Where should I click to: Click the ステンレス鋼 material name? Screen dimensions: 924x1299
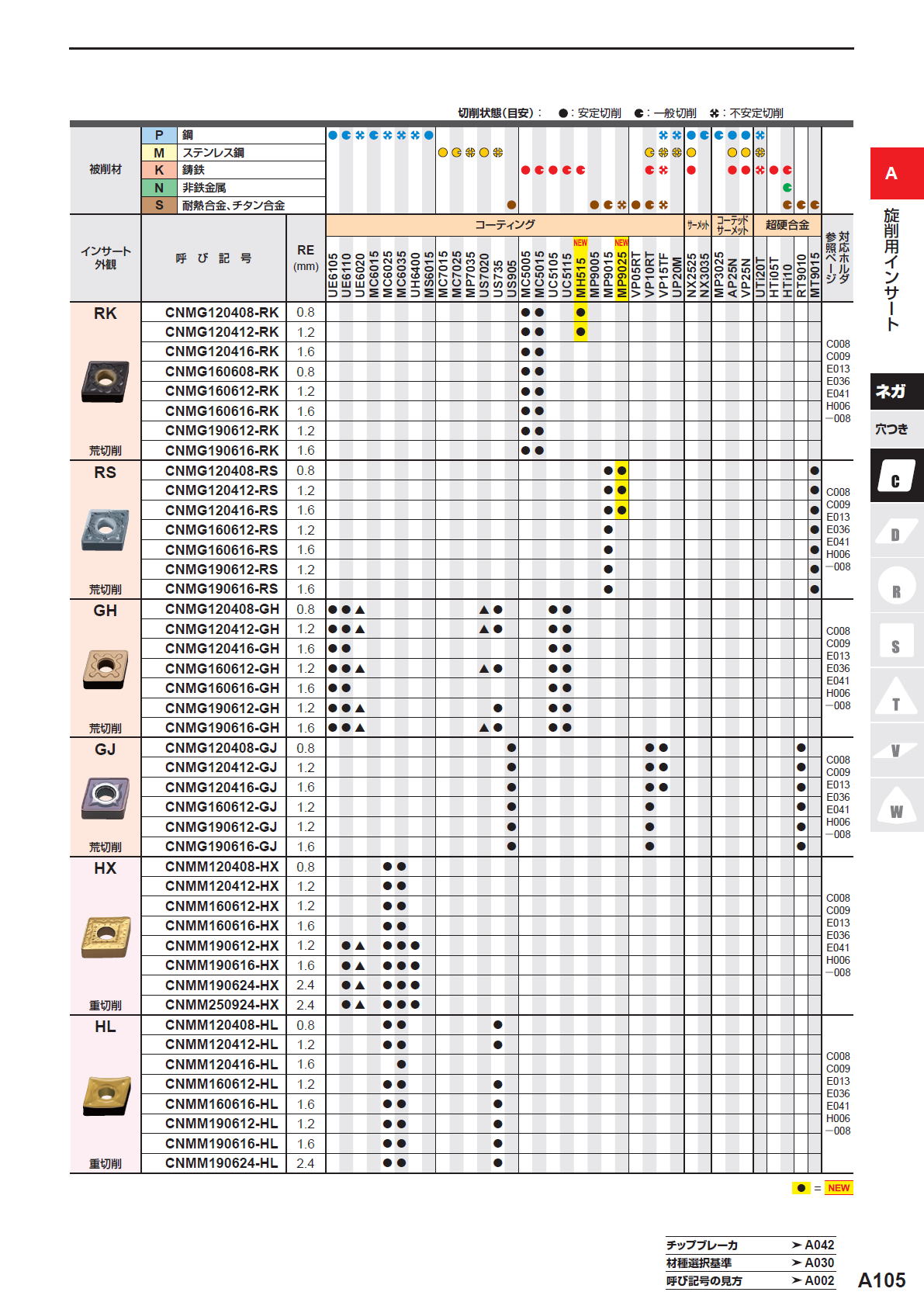click(x=213, y=153)
